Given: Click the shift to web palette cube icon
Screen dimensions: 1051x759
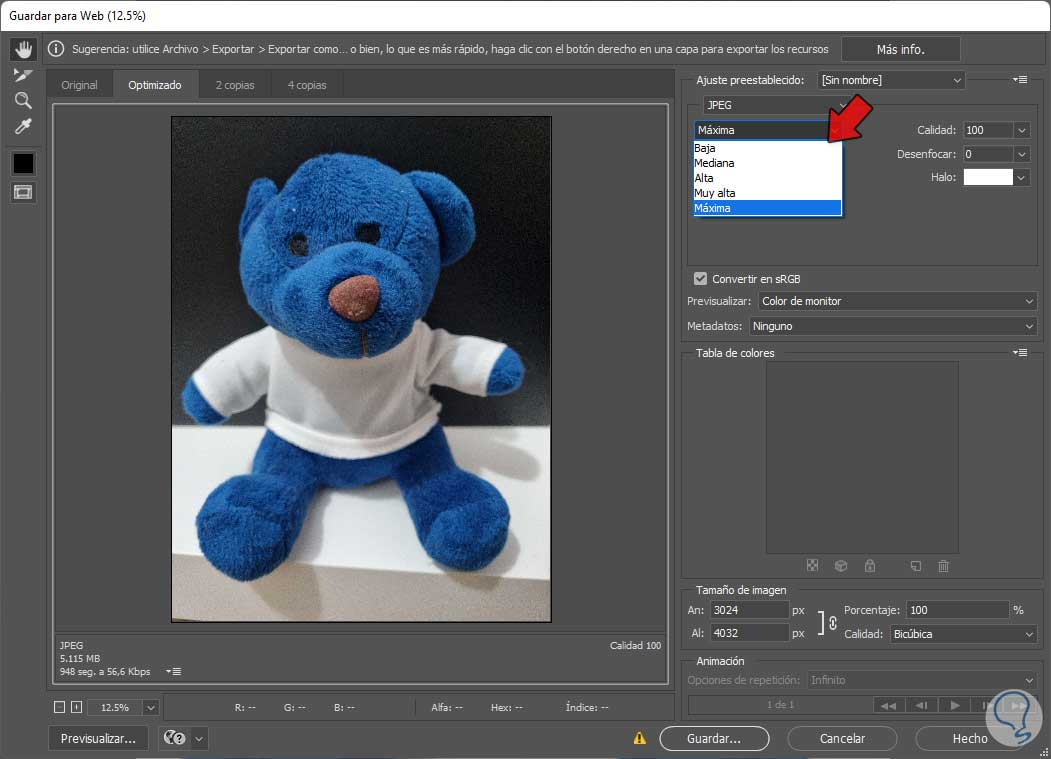Looking at the screenshot, I should [x=841, y=566].
